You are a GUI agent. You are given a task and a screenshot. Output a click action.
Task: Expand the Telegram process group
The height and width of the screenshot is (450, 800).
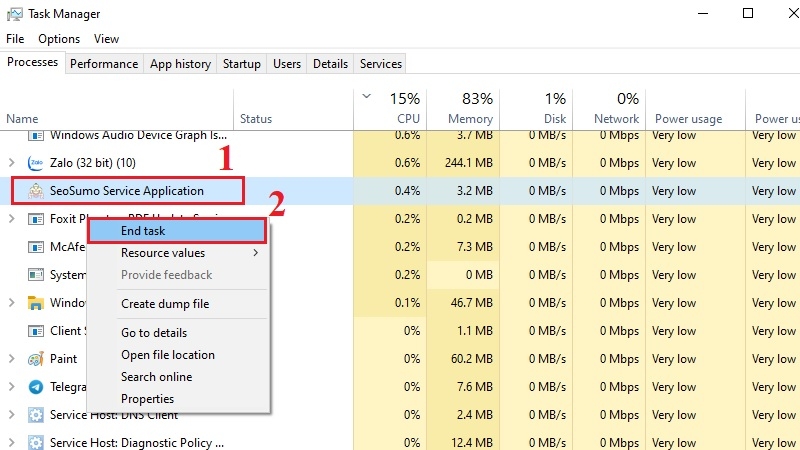click(11, 387)
